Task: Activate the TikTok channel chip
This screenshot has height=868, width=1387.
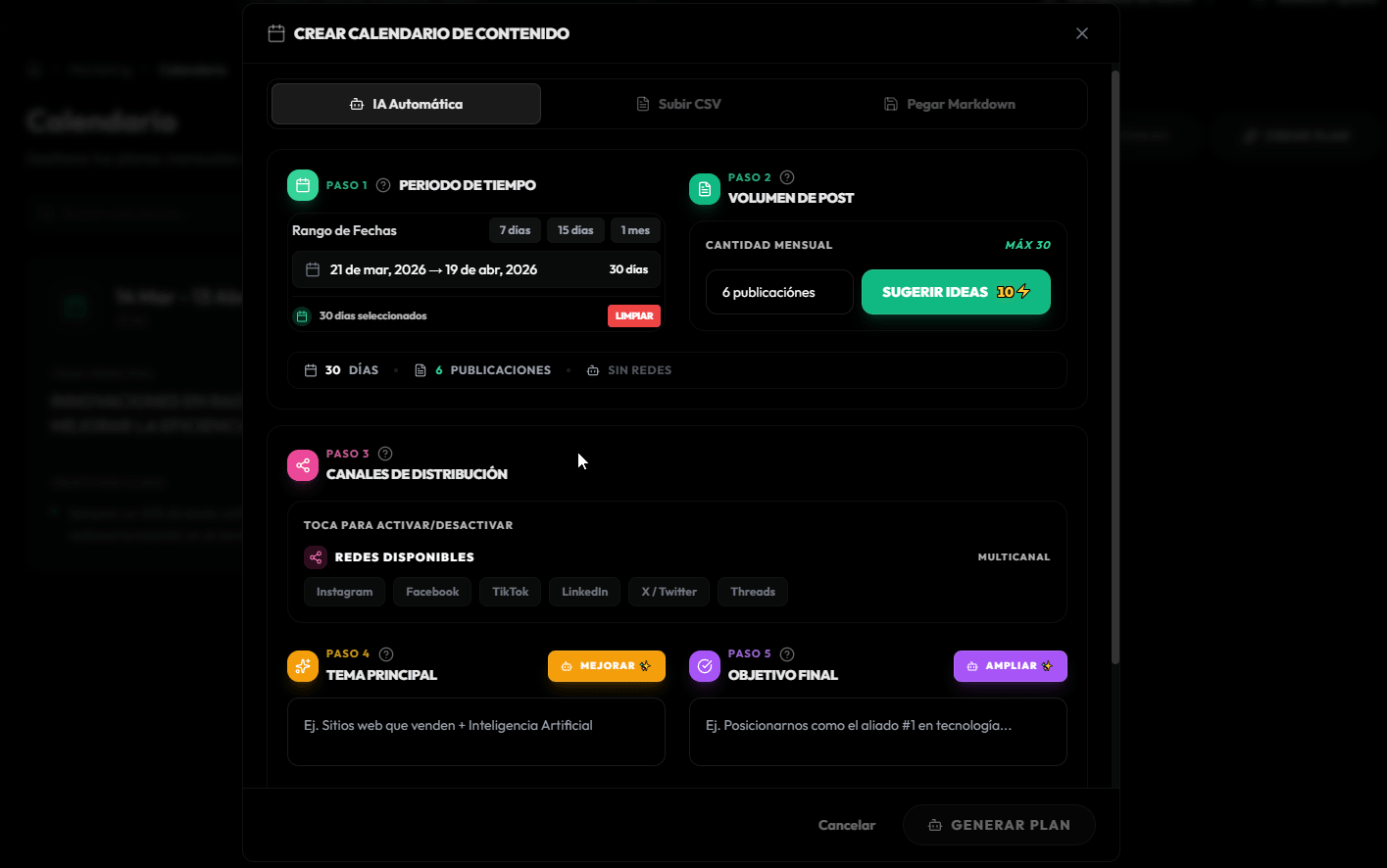Action: coord(510,591)
